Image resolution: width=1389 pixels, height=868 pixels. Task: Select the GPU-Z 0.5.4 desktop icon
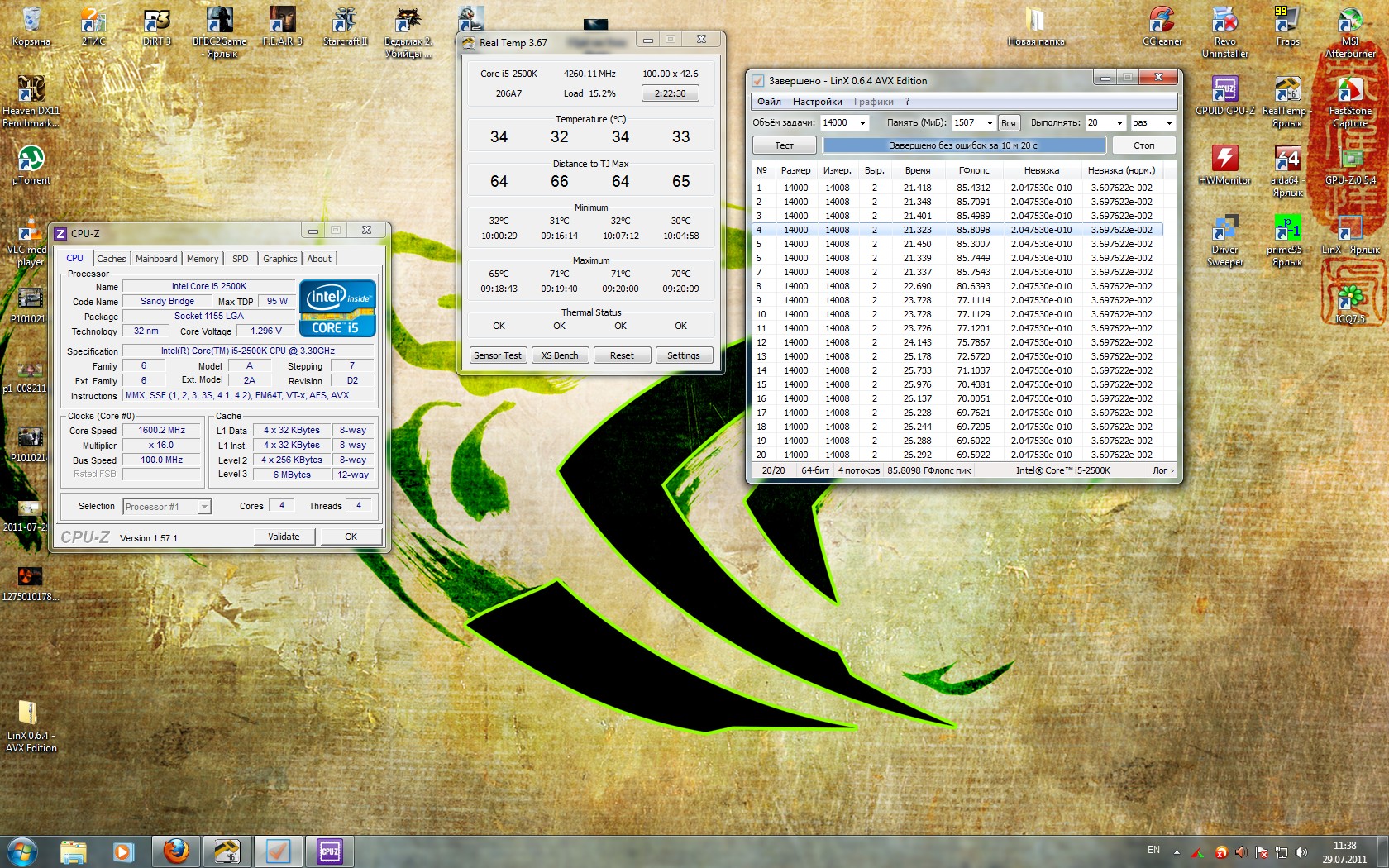pyautogui.click(x=1350, y=165)
